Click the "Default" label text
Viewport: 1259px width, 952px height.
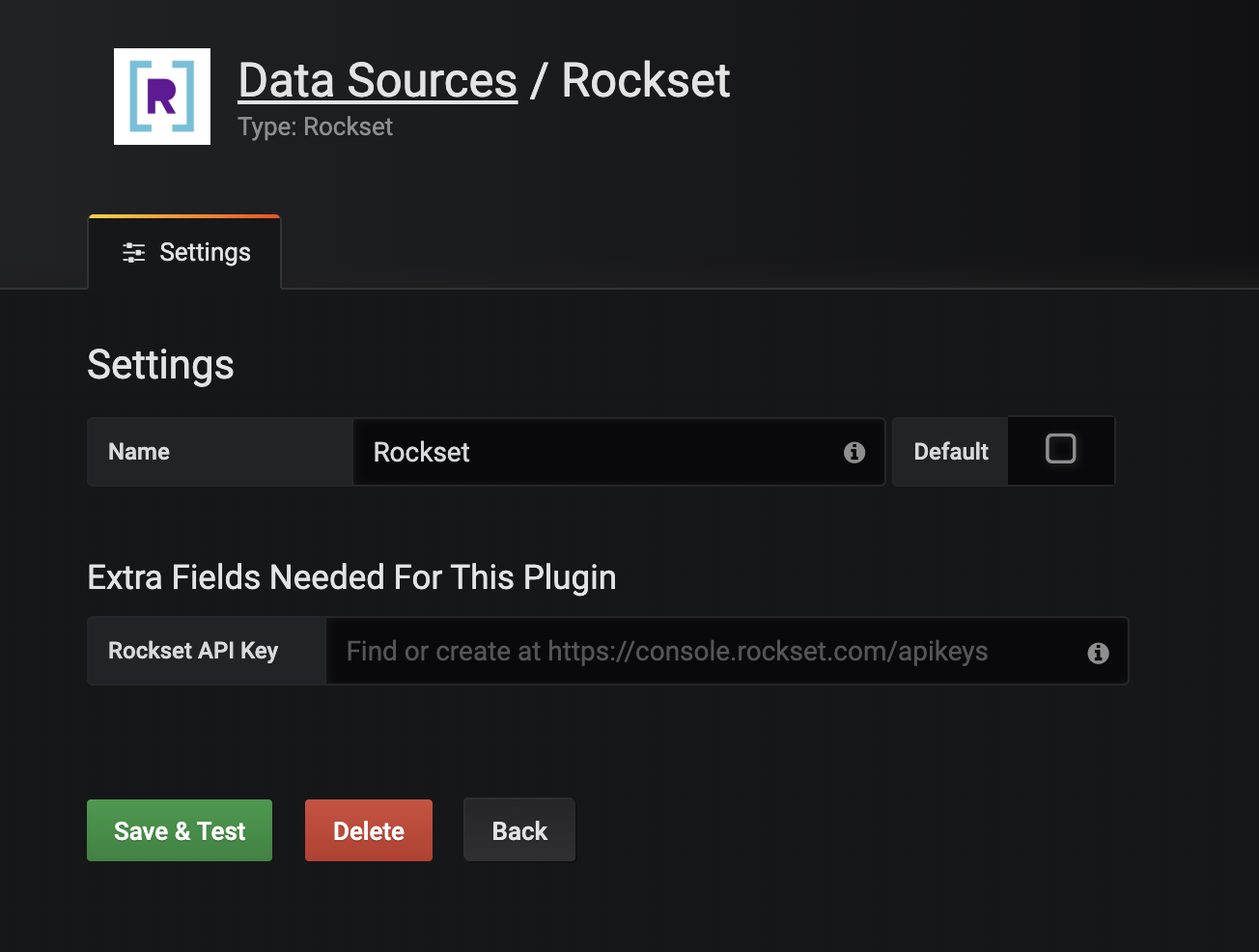[951, 452]
